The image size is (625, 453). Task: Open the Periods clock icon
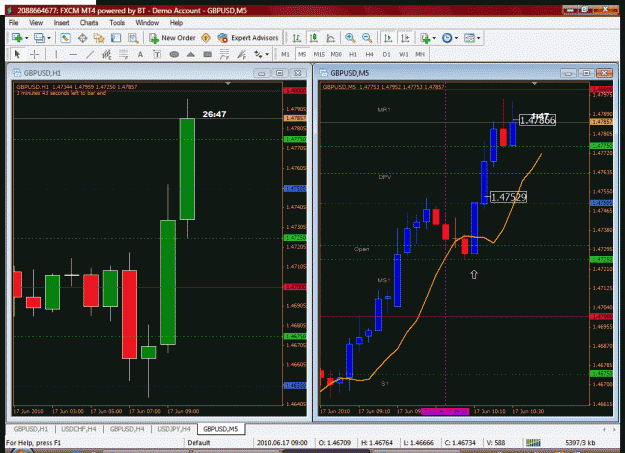(x=447, y=38)
